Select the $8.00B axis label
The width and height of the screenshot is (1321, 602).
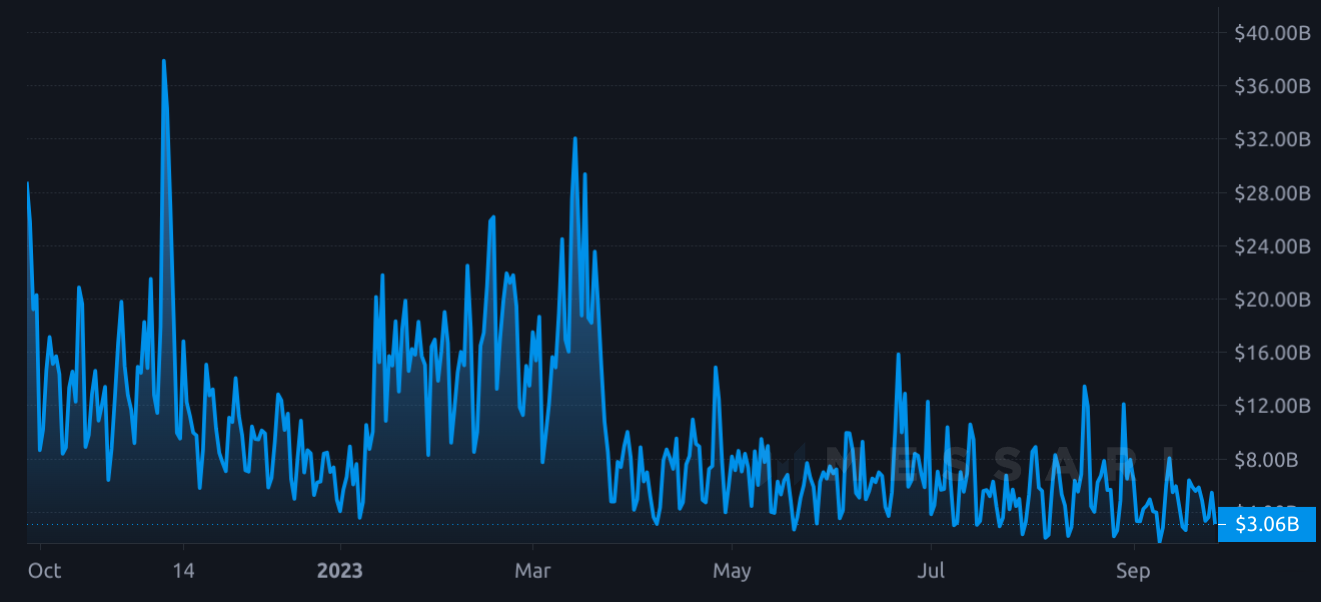tap(1276, 460)
